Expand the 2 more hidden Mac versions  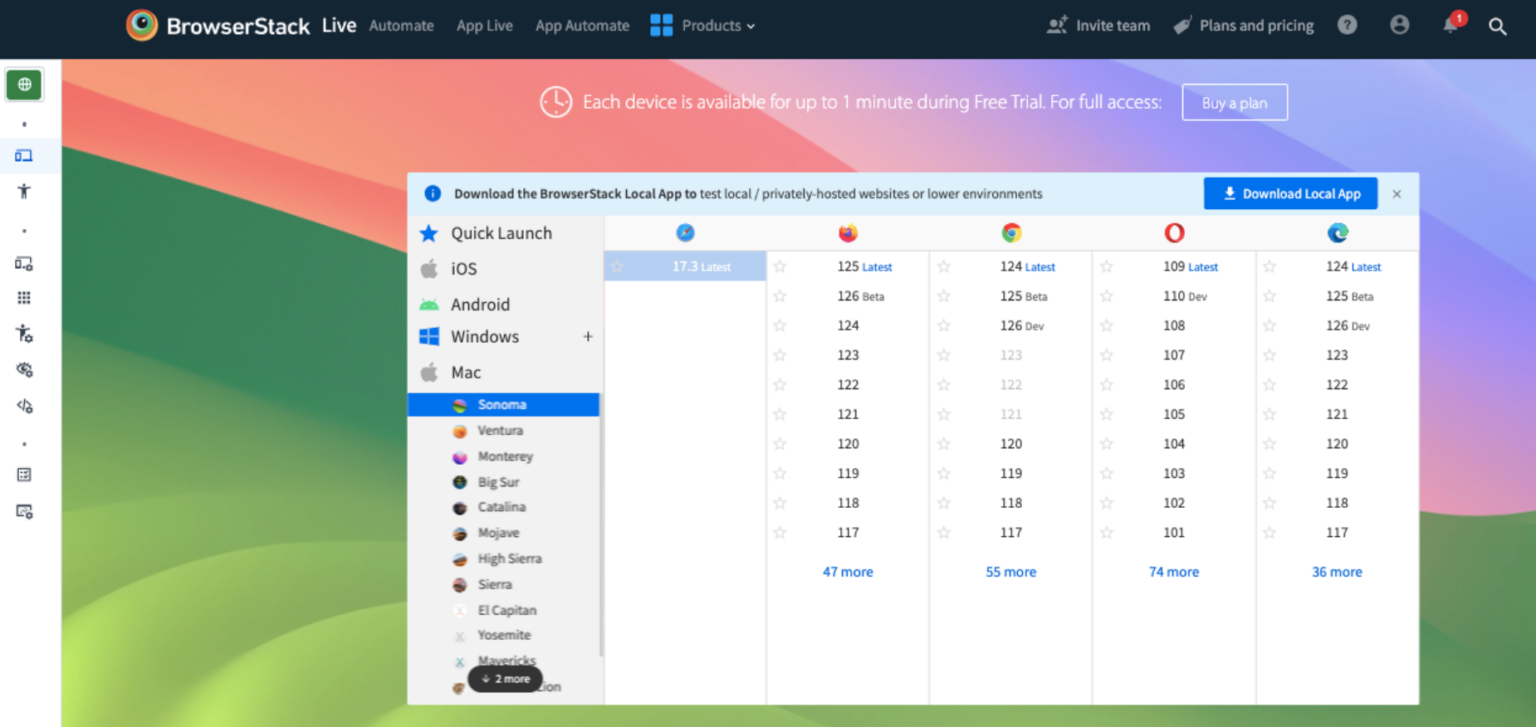point(505,678)
